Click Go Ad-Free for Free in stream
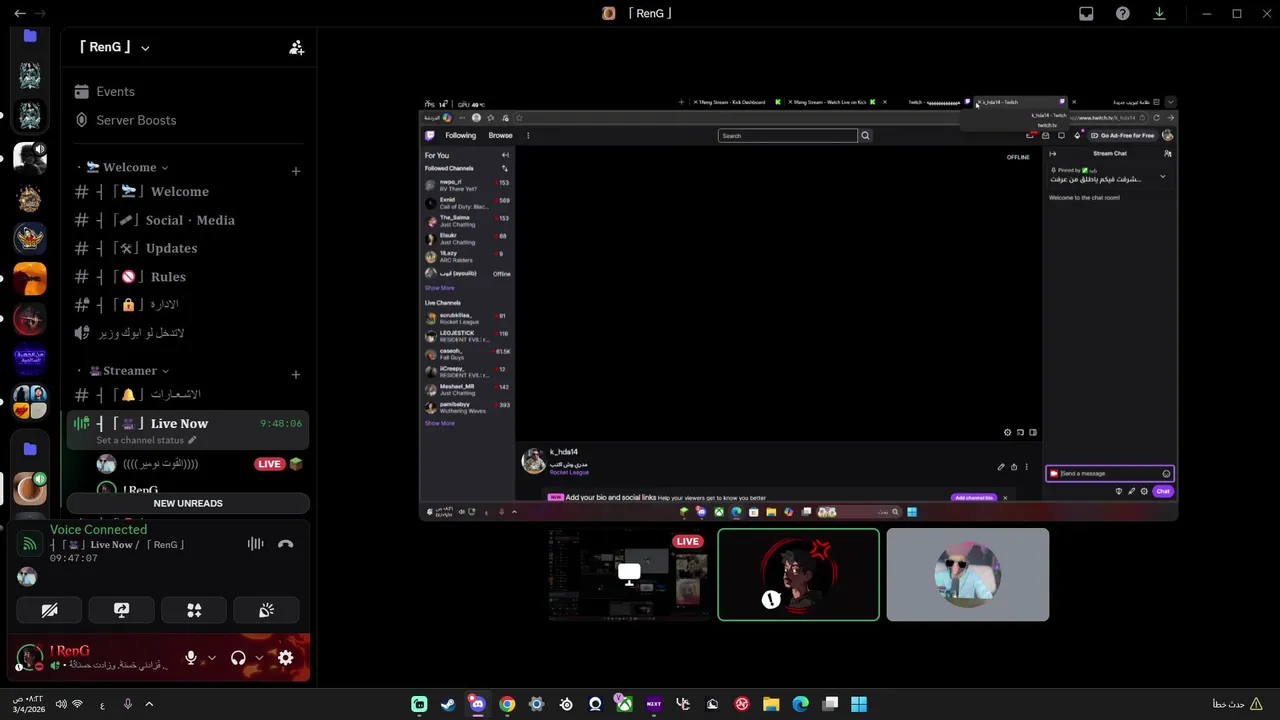The height and width of the screenshot is (720, 1280). coord(1122,136)
